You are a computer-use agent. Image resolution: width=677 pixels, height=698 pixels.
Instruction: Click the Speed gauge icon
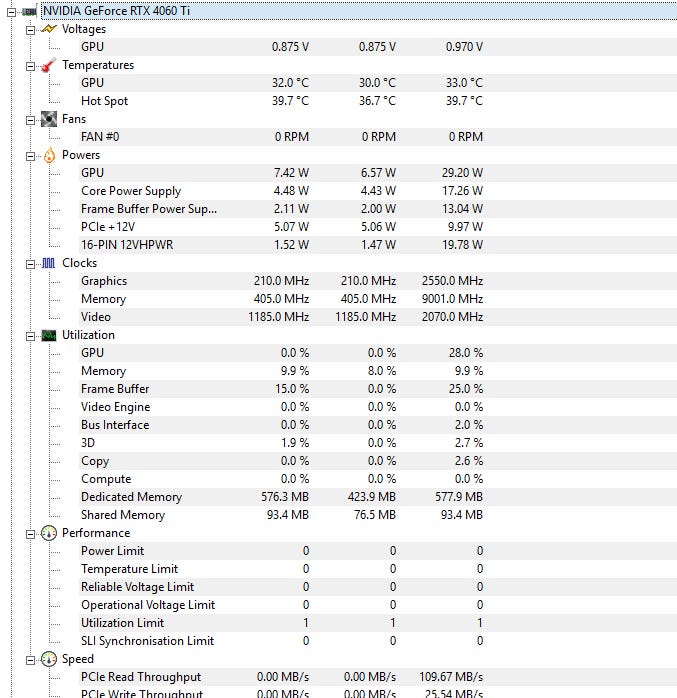tap(49, 659)
